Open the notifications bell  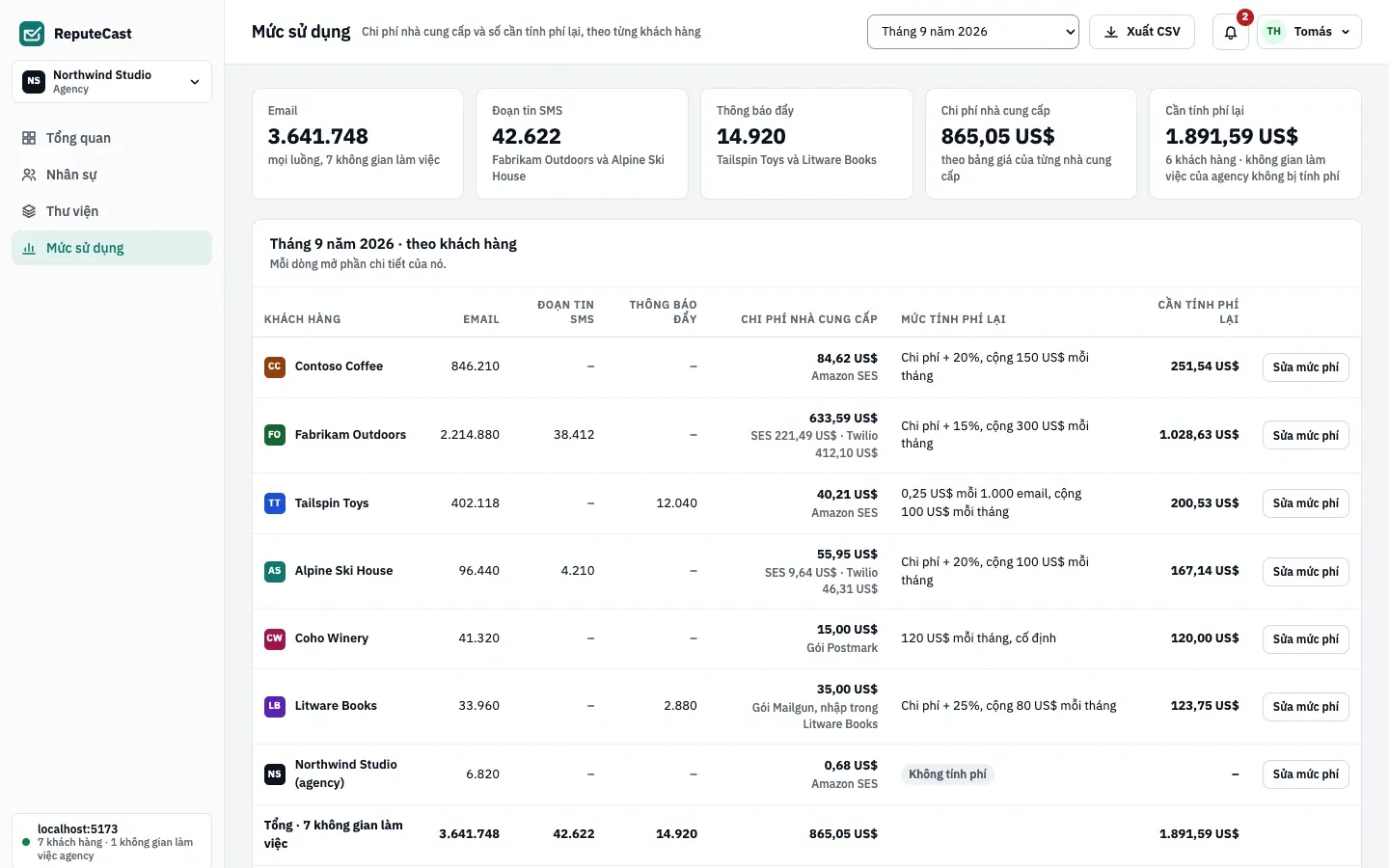(1231, 32)
